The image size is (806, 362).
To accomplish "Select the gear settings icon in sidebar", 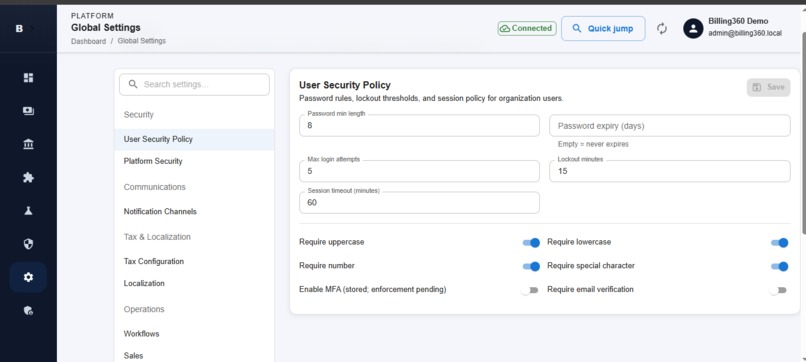I will [x=28, y=277].
